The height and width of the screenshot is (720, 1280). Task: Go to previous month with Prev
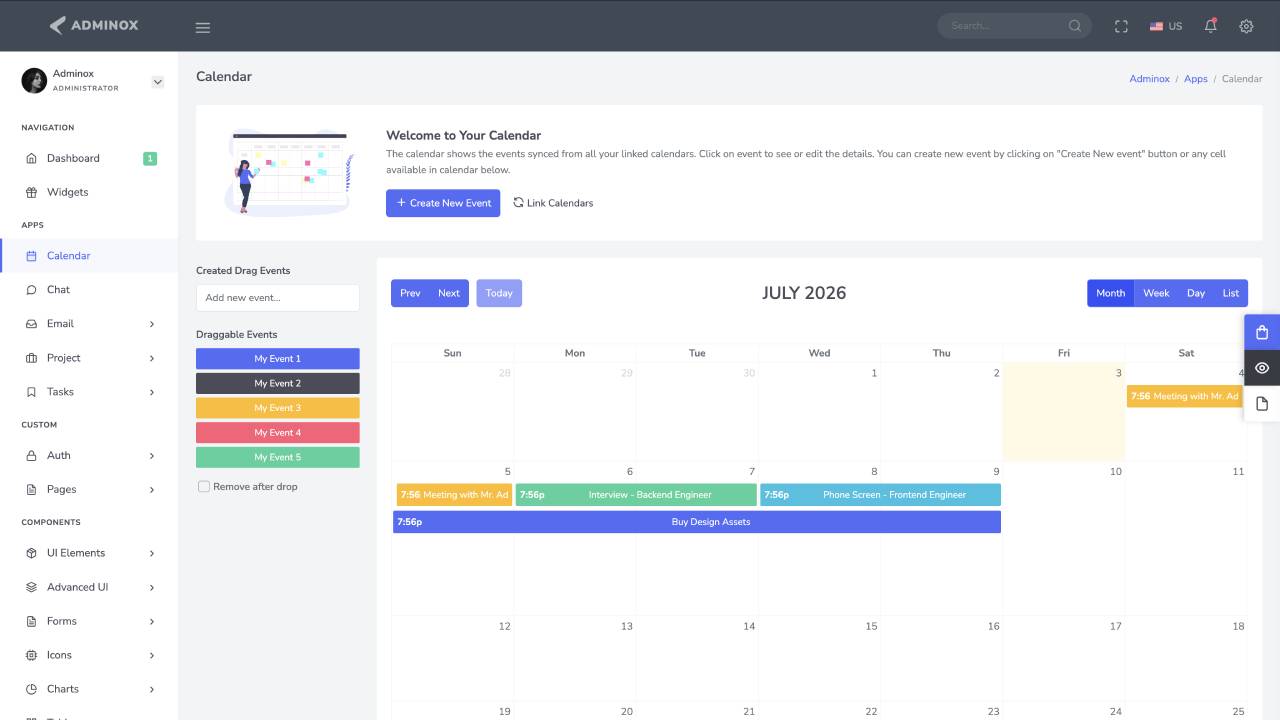(410, 293)
